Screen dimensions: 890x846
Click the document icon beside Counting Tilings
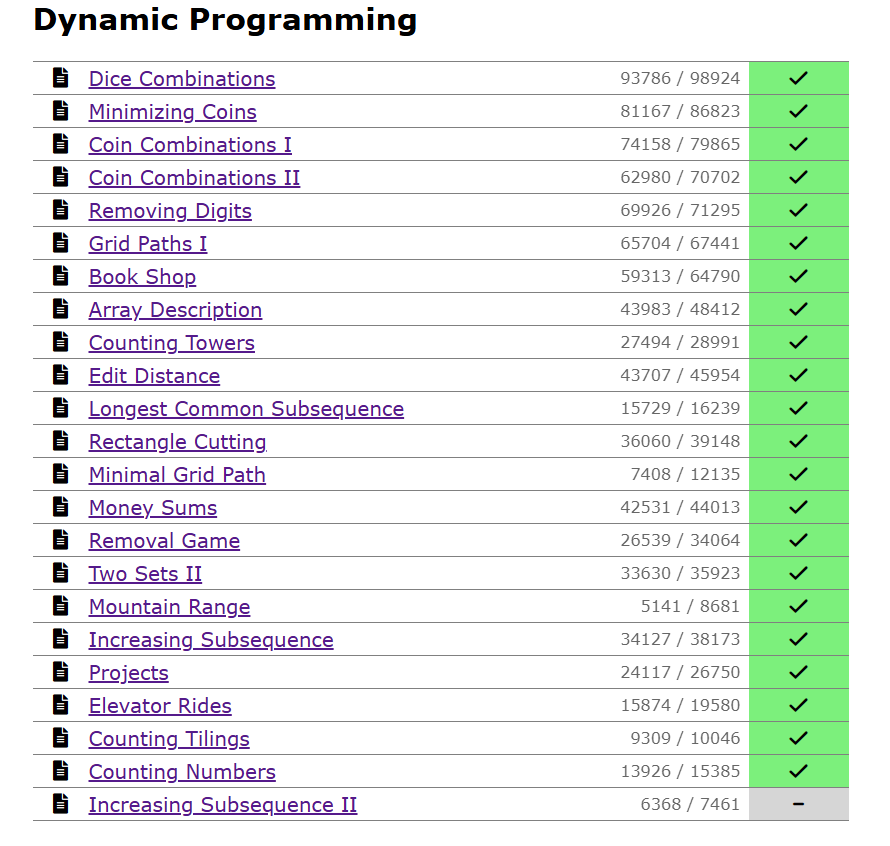coord(61,736)
